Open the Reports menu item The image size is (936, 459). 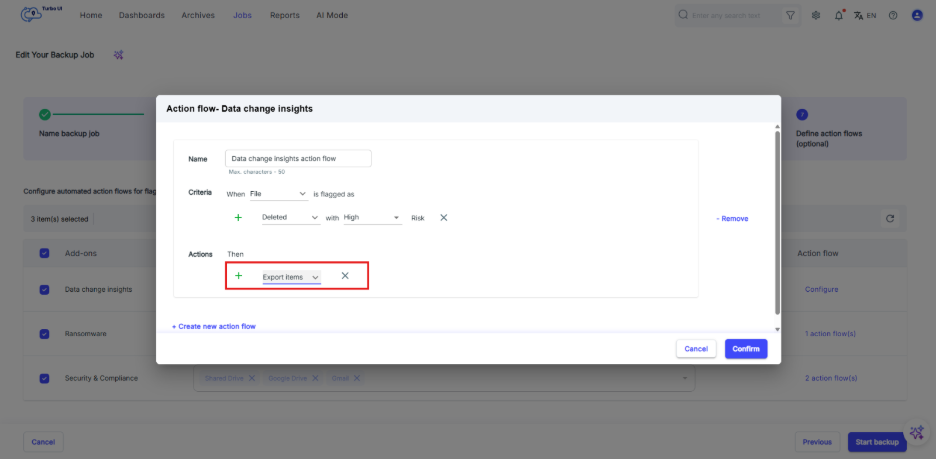pyautogui.click(x=284, y=16)
